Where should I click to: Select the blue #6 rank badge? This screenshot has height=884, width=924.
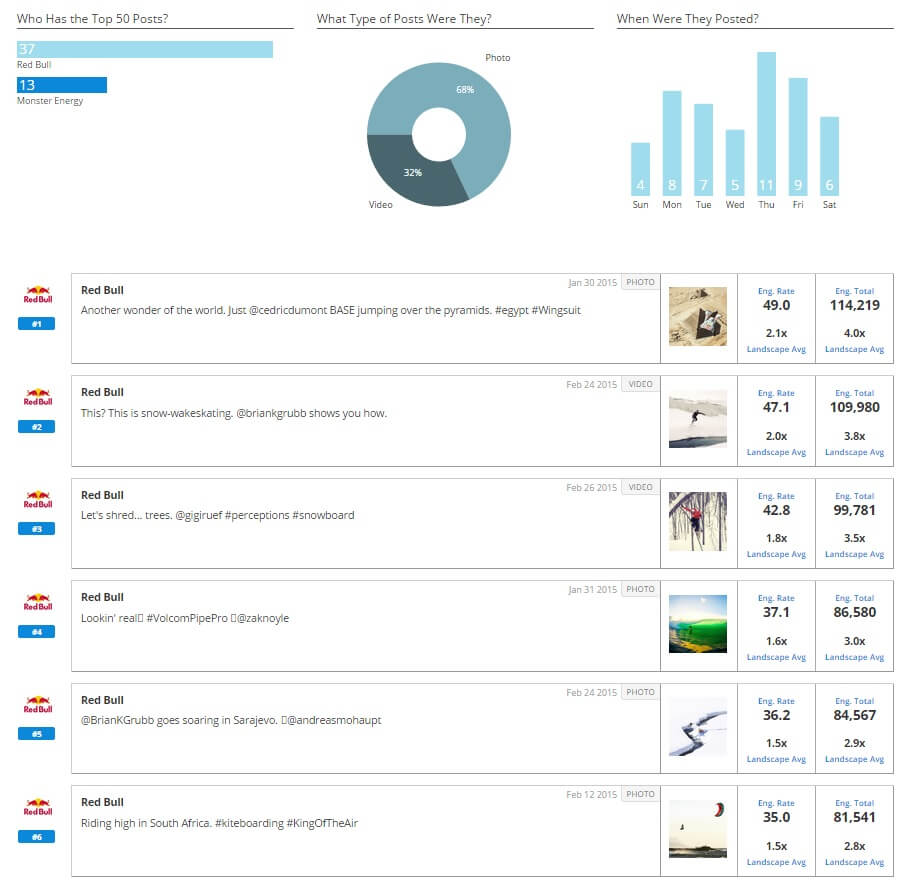point(37,837)
